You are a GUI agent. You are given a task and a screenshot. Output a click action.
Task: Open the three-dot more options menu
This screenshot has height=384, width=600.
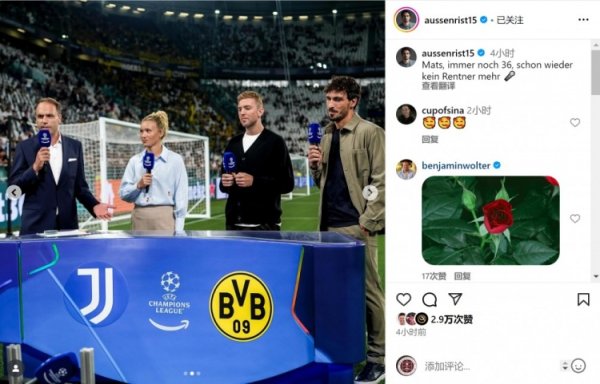(583, 20)
